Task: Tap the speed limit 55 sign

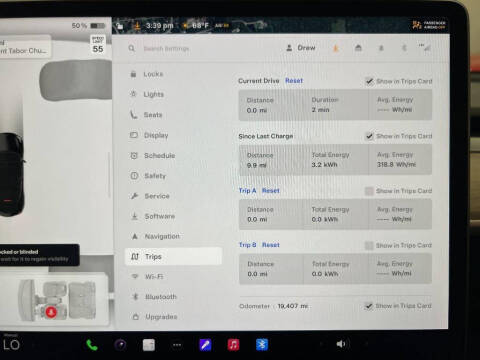Action: (98, 45)
